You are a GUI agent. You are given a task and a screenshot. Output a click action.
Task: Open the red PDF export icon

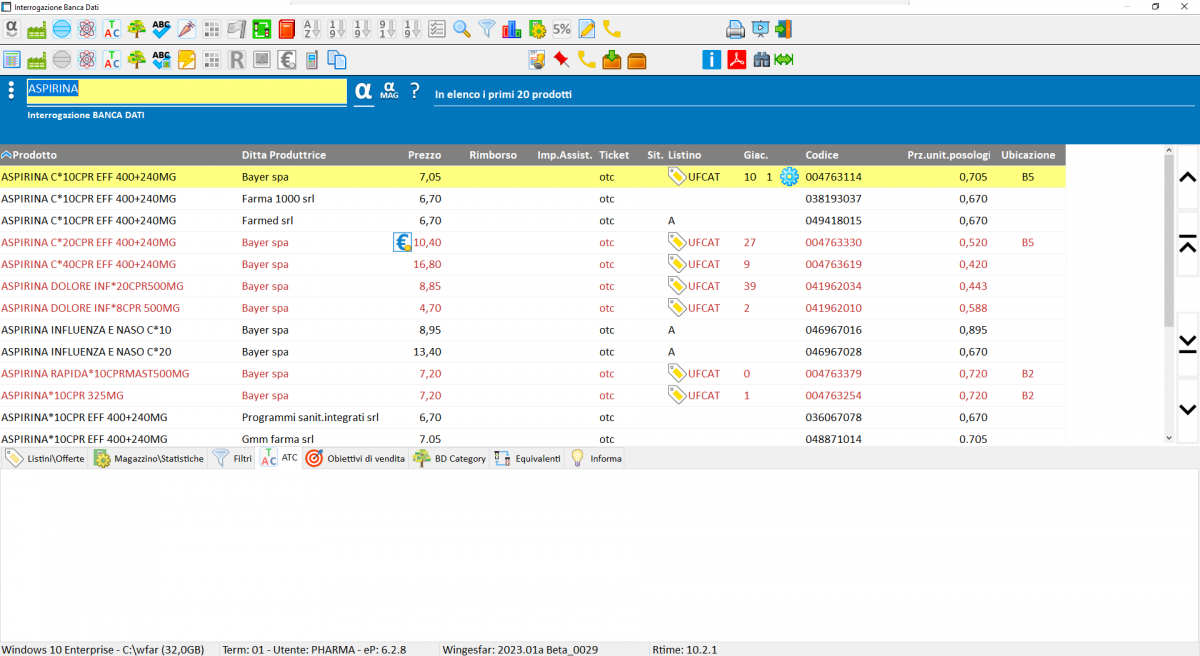(x=737, y=60)
